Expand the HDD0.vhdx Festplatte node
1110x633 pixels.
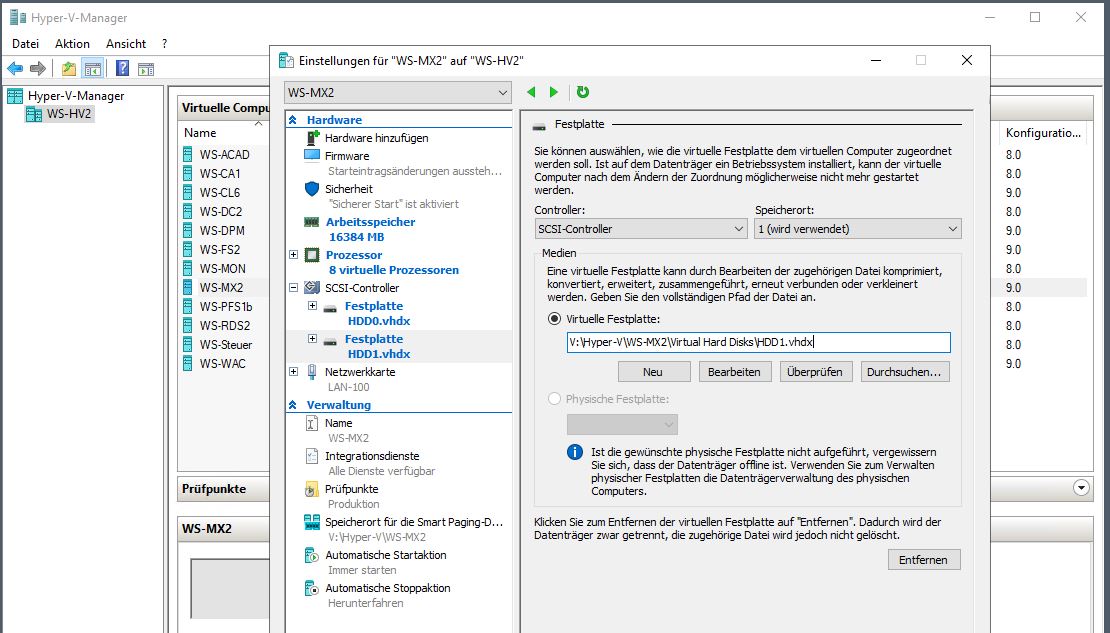pos(312,306)
